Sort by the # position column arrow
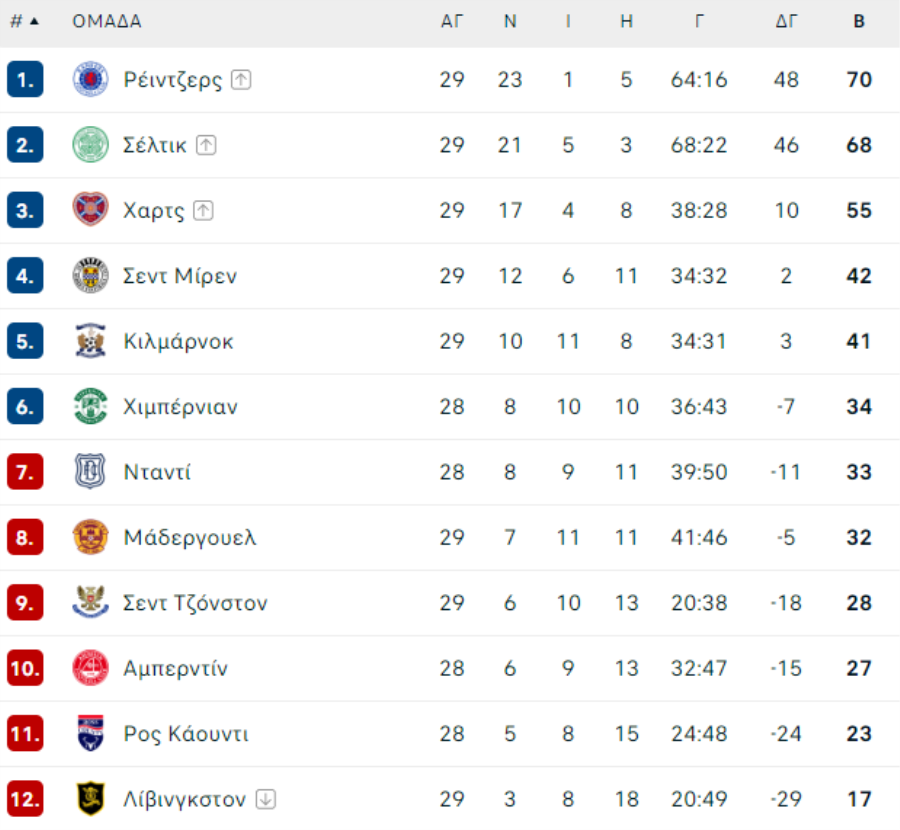The width and height of the screenshot is (900, 830). pyautogui.click(x=34, y=22)
